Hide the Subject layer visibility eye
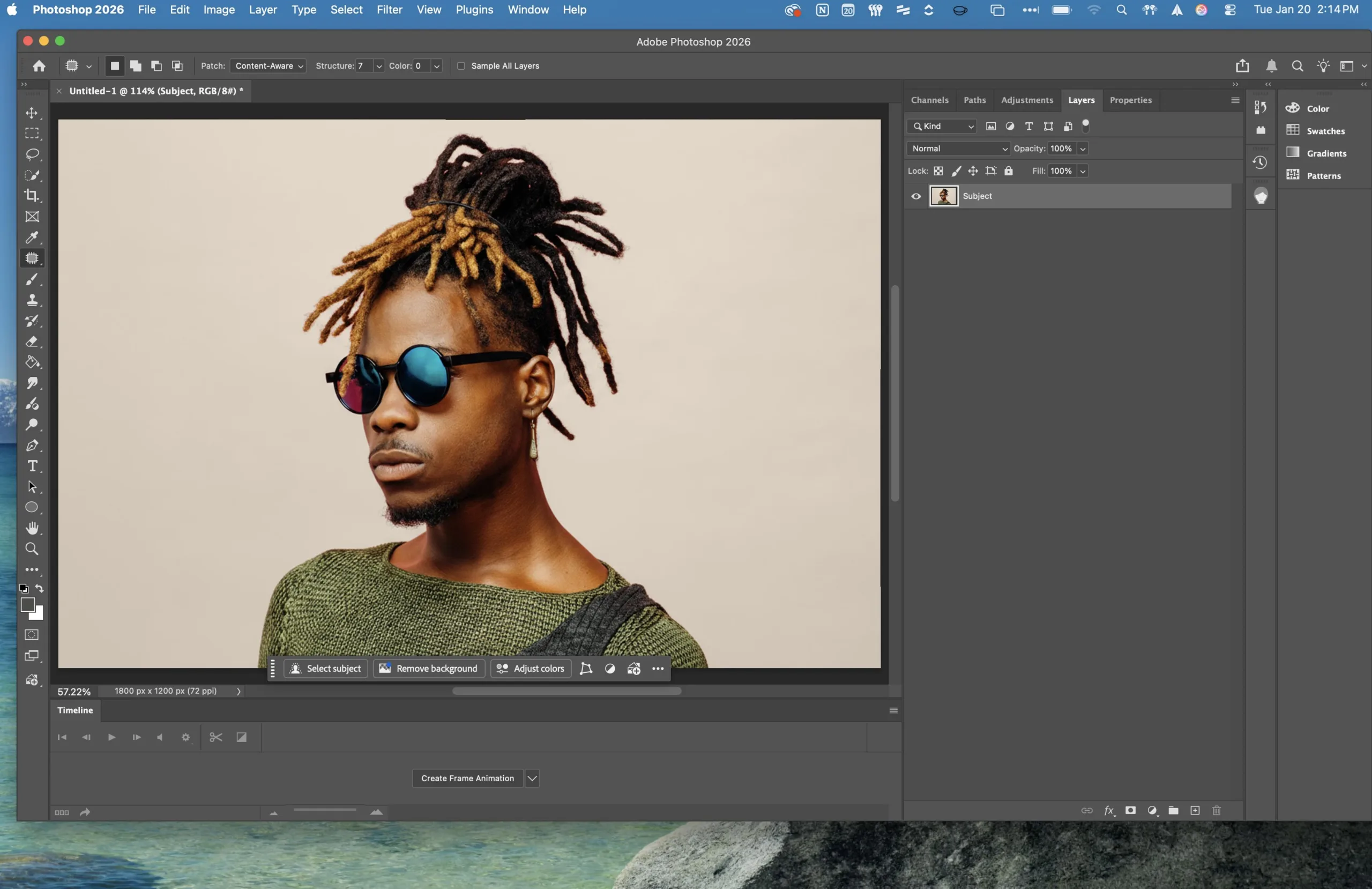 coord(916,196)
